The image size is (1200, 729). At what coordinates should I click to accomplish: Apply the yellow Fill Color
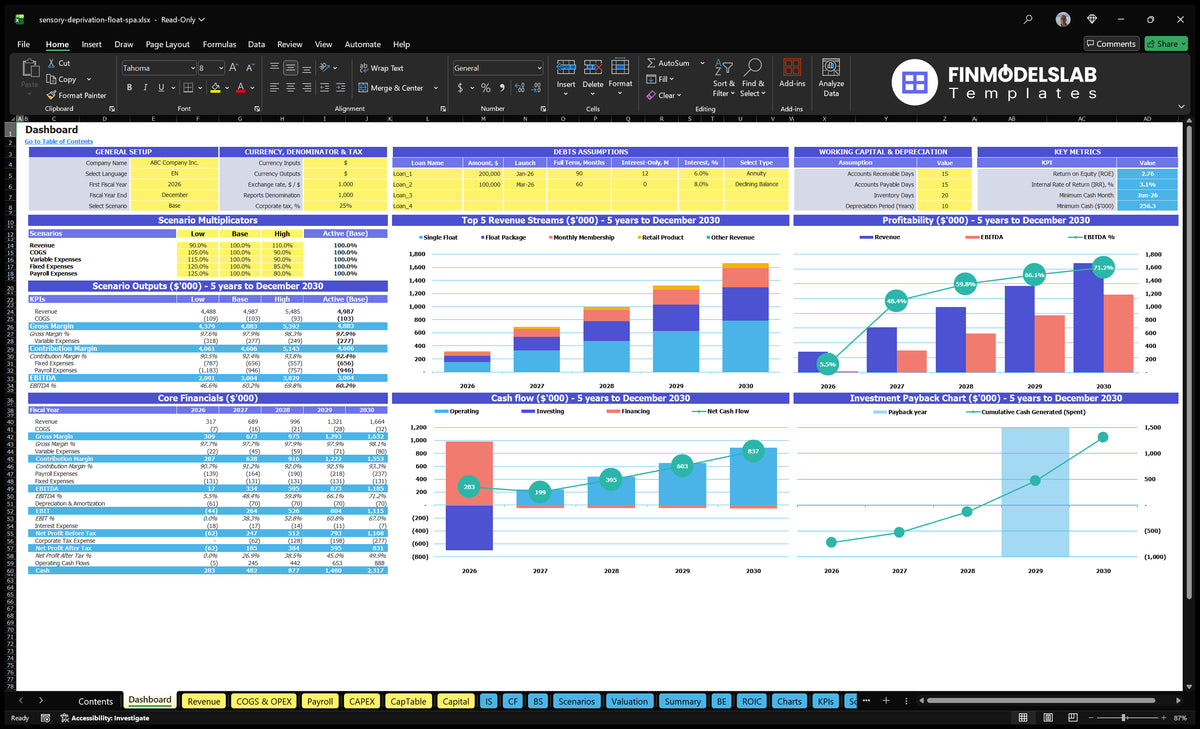click(x=214, y=88)
